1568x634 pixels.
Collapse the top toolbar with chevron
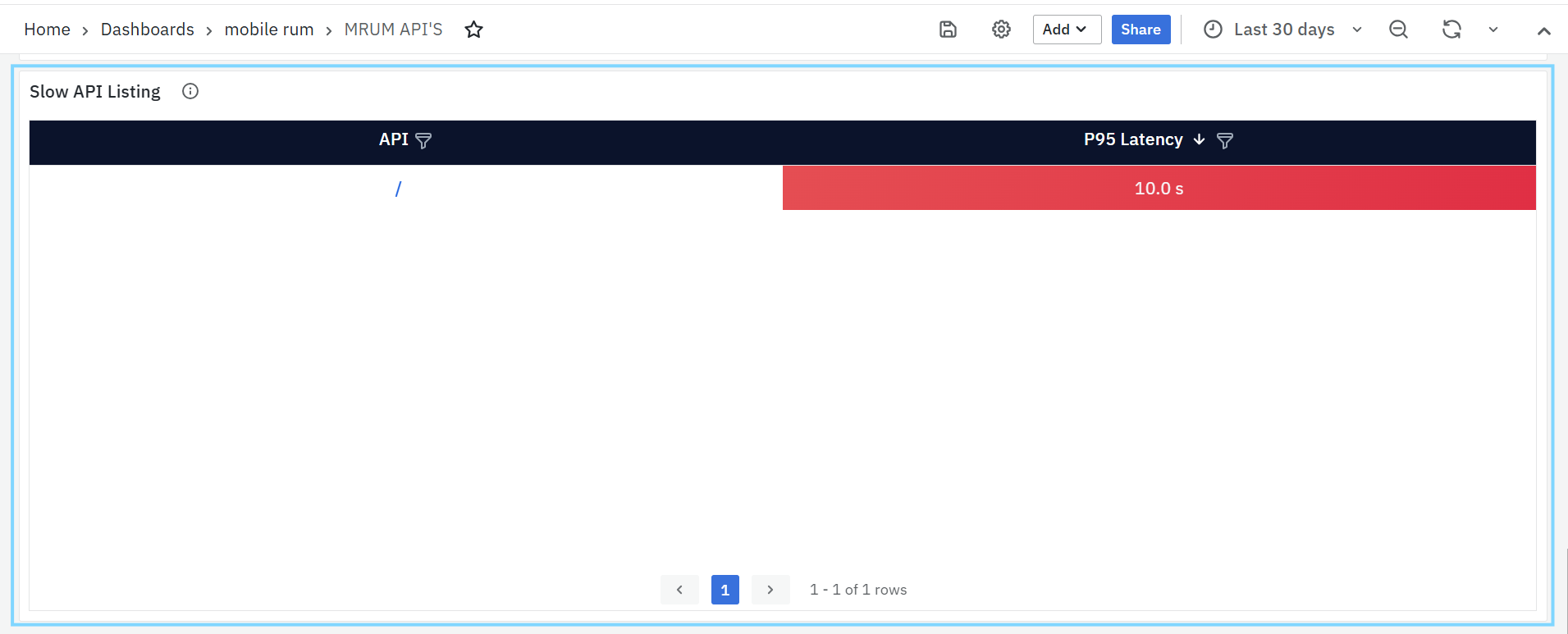coord(1543,31)
